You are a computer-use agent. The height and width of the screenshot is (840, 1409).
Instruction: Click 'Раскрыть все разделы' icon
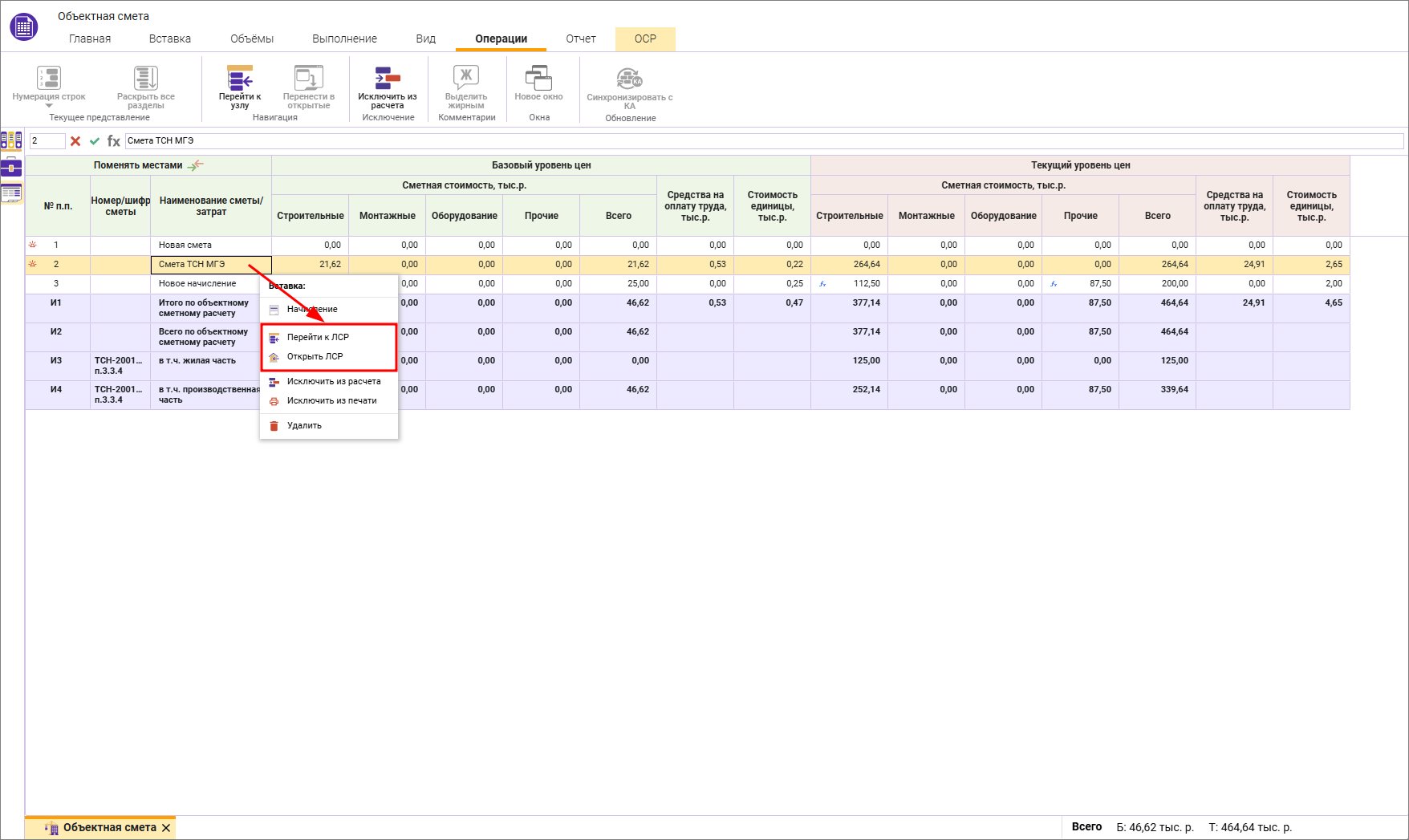click(x=146, y=79)
